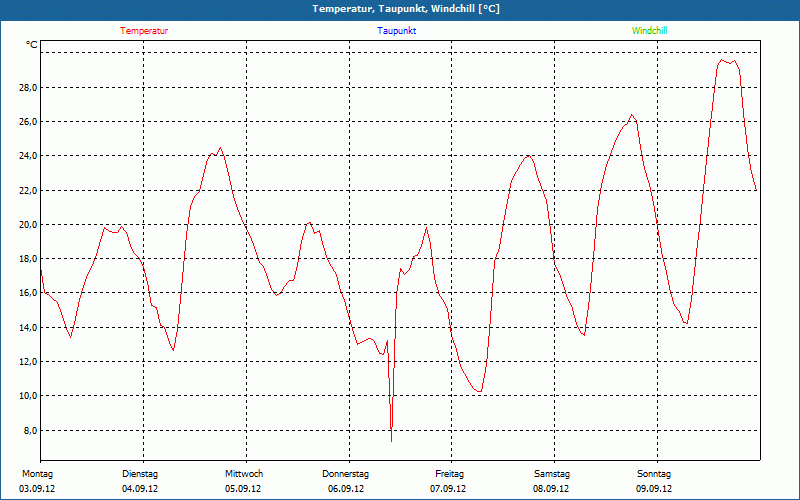Click the 22,0 y-axis value
Screen dimensions: 800x500
[28, 190]
